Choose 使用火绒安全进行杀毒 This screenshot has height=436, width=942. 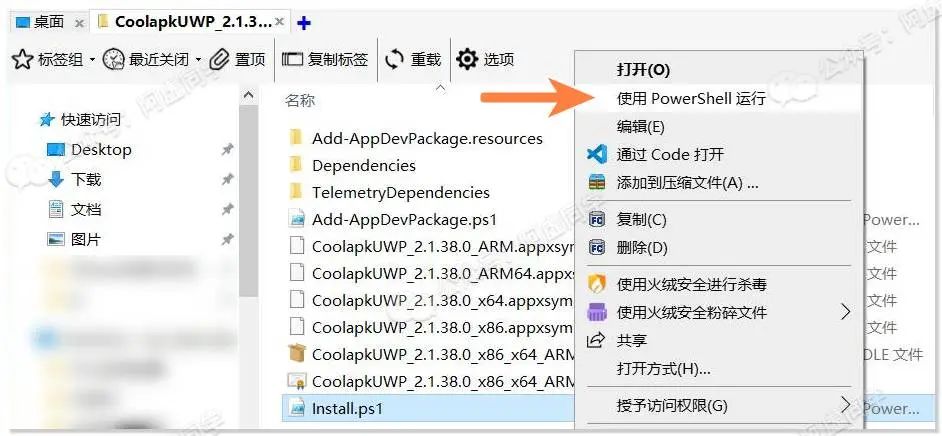coord(691,285)
